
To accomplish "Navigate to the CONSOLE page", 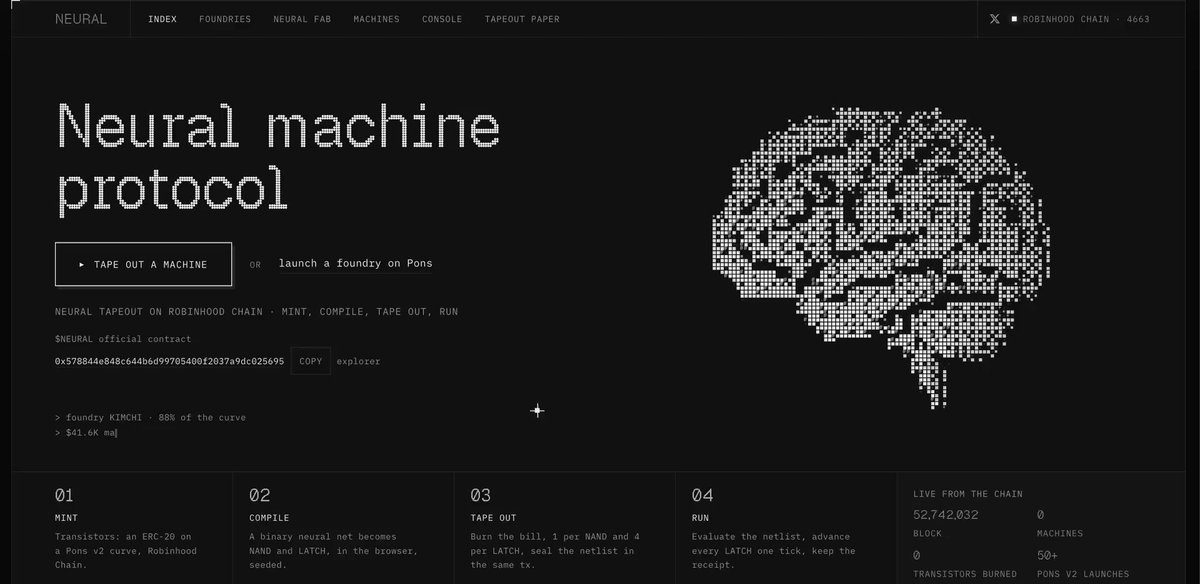I will tap(442, 19).
